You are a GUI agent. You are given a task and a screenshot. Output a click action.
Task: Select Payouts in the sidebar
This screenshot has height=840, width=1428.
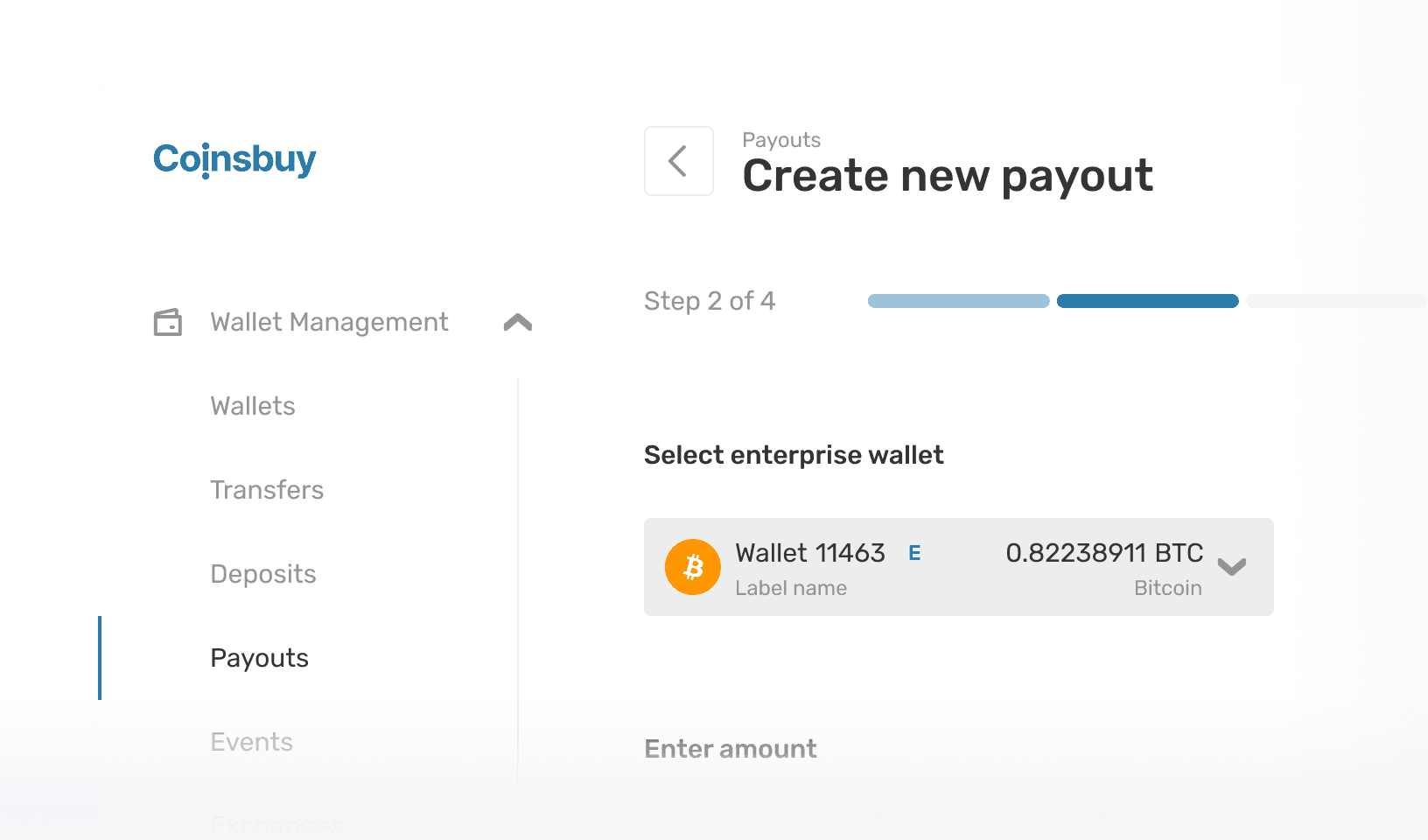click(259, 657)
